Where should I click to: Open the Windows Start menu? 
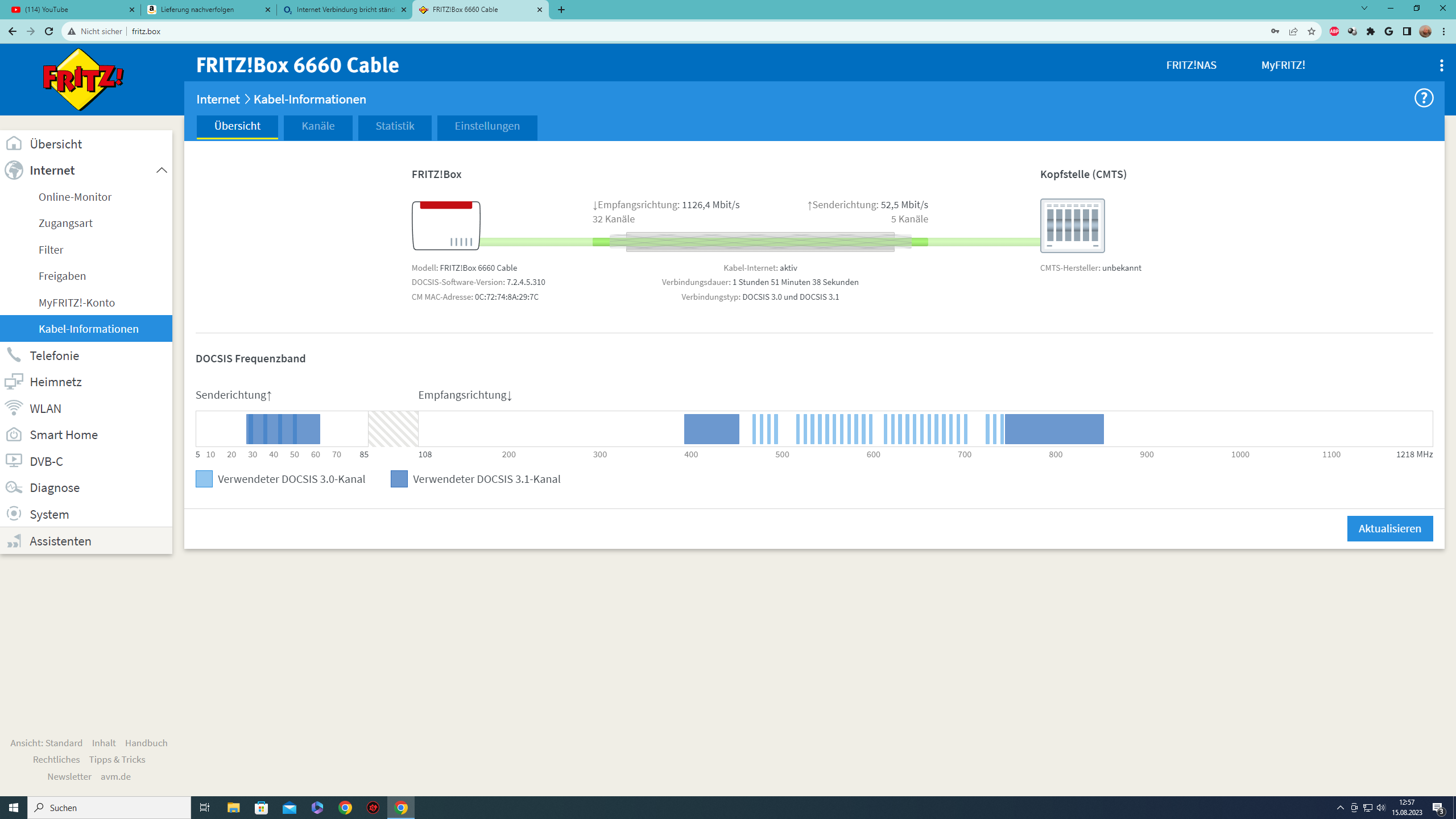click(x=14, y=808)
